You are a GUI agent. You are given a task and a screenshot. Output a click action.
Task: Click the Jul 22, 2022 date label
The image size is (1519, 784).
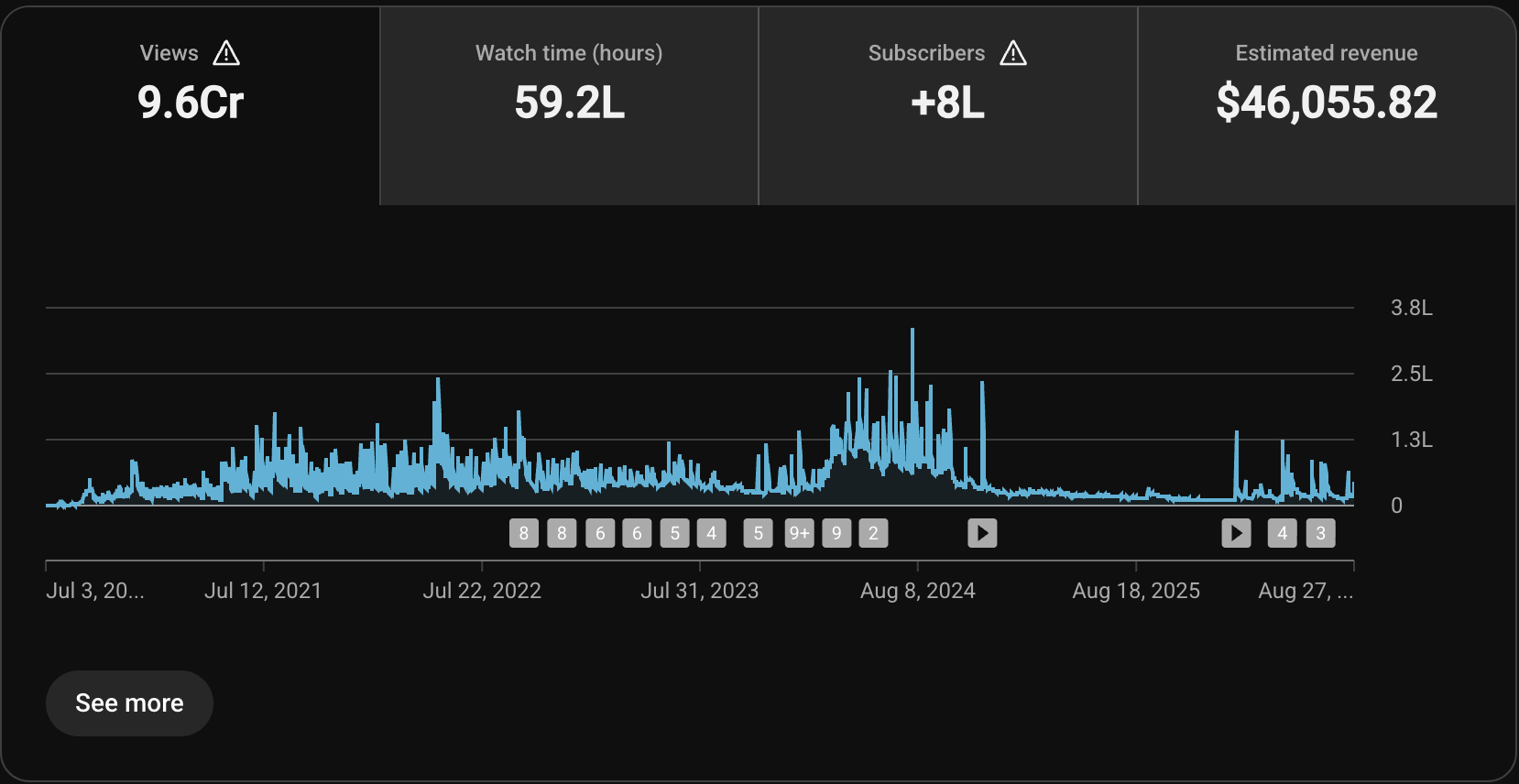(482, 591)
